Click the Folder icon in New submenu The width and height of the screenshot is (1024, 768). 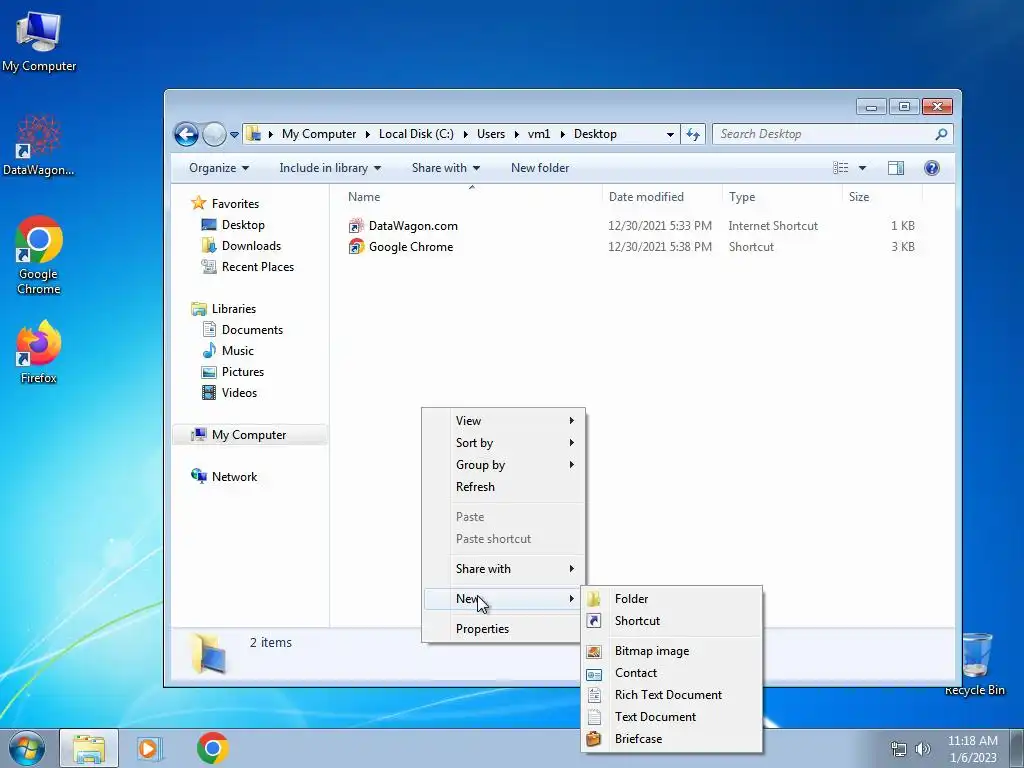[594, 599]
